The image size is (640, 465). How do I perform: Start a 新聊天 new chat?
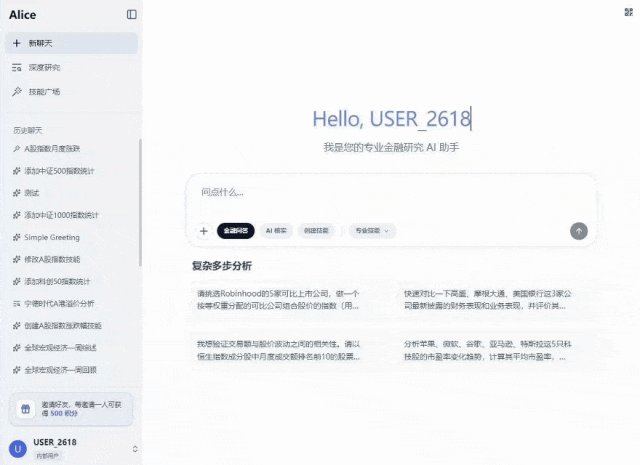click(x=71, y=43)
